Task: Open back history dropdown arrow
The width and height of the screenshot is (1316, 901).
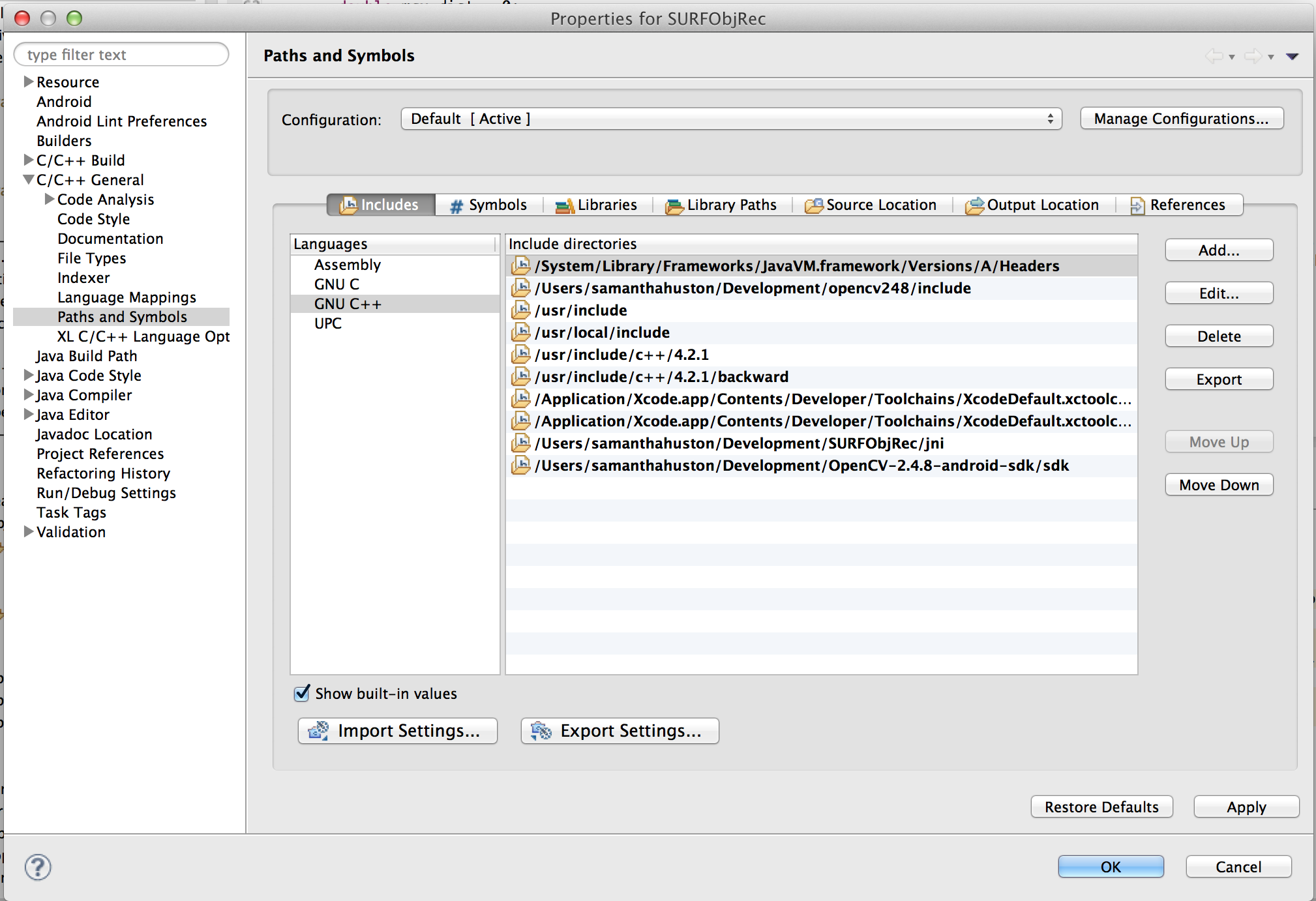Action: click(x=1231, y=57)
